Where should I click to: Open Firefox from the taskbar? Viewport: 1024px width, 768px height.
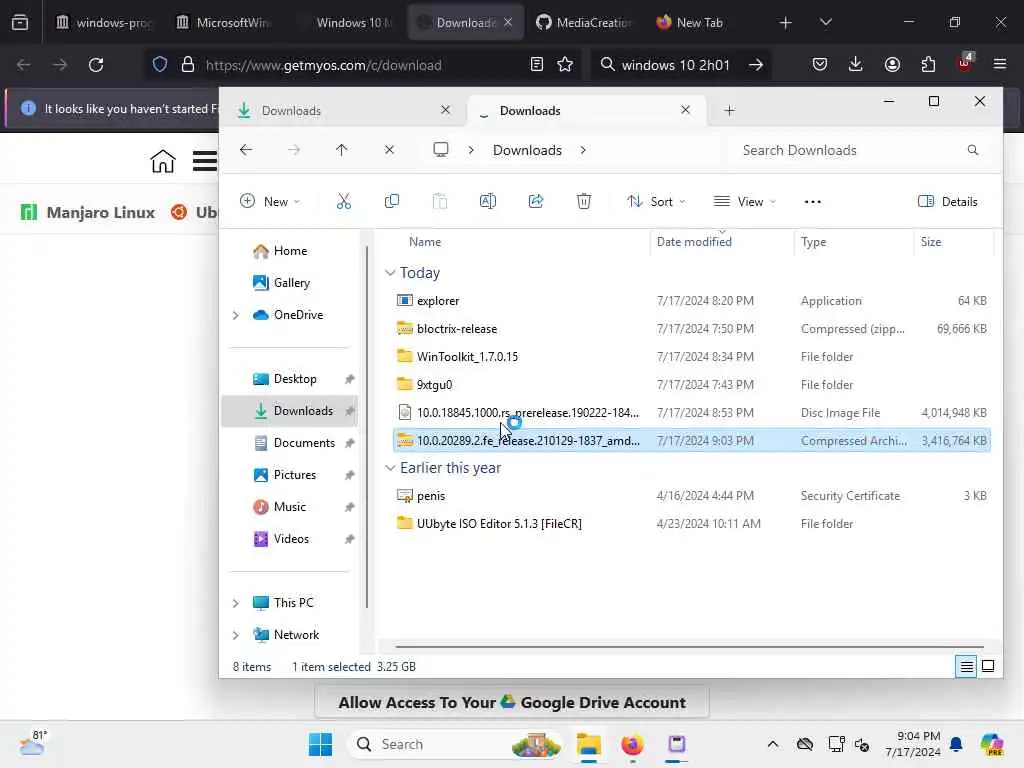coord(632,744)
